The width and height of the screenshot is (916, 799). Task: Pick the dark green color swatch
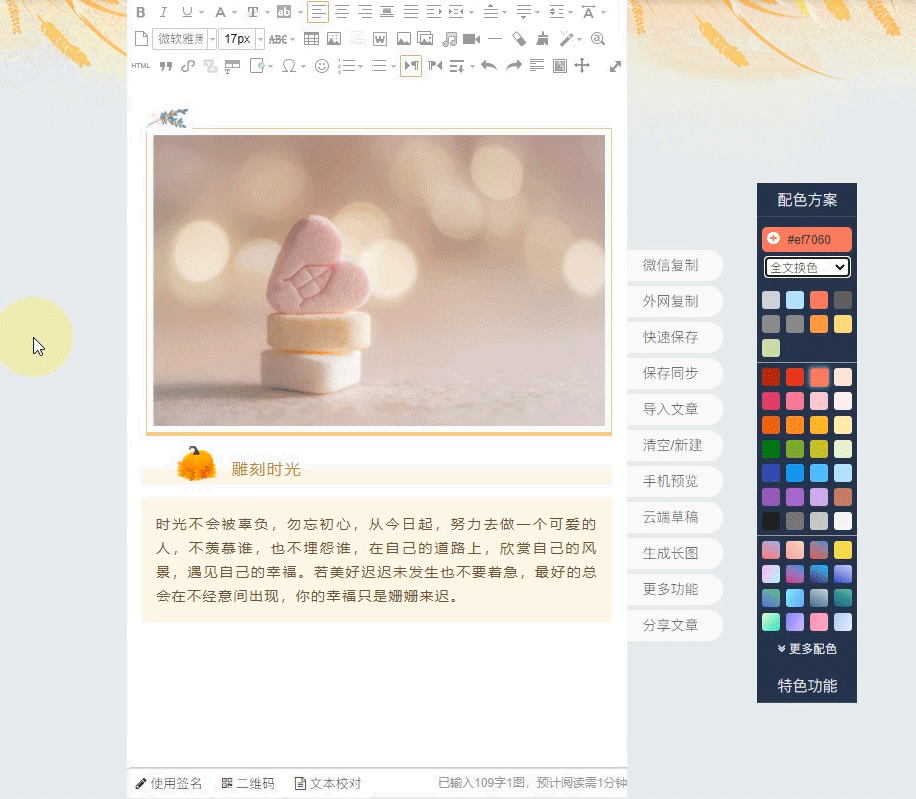(x=771, y=449)
